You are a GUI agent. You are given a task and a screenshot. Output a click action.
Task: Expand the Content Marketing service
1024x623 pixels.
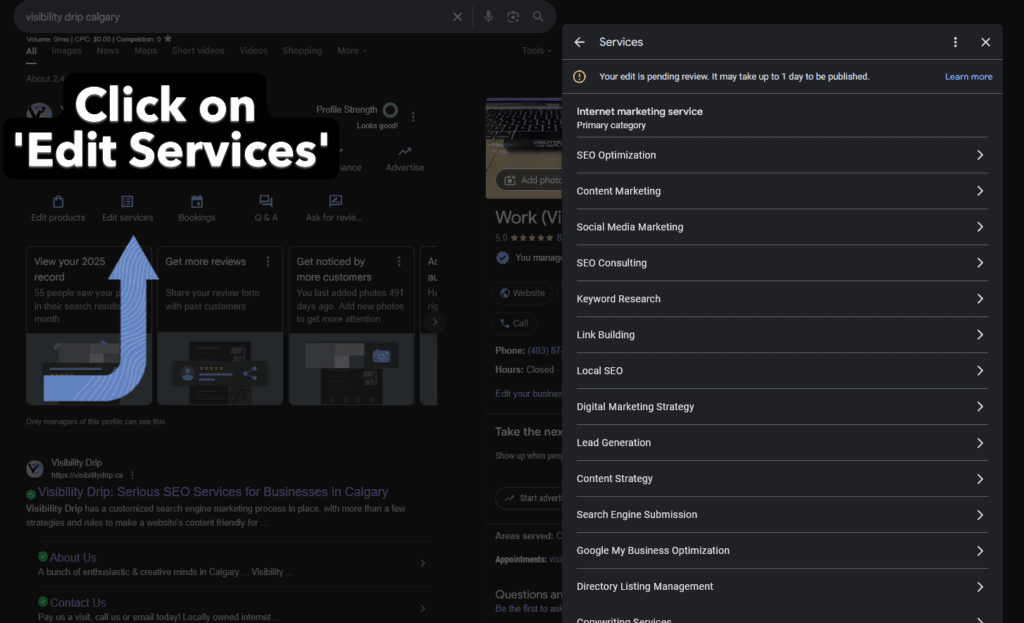point(782,191)
